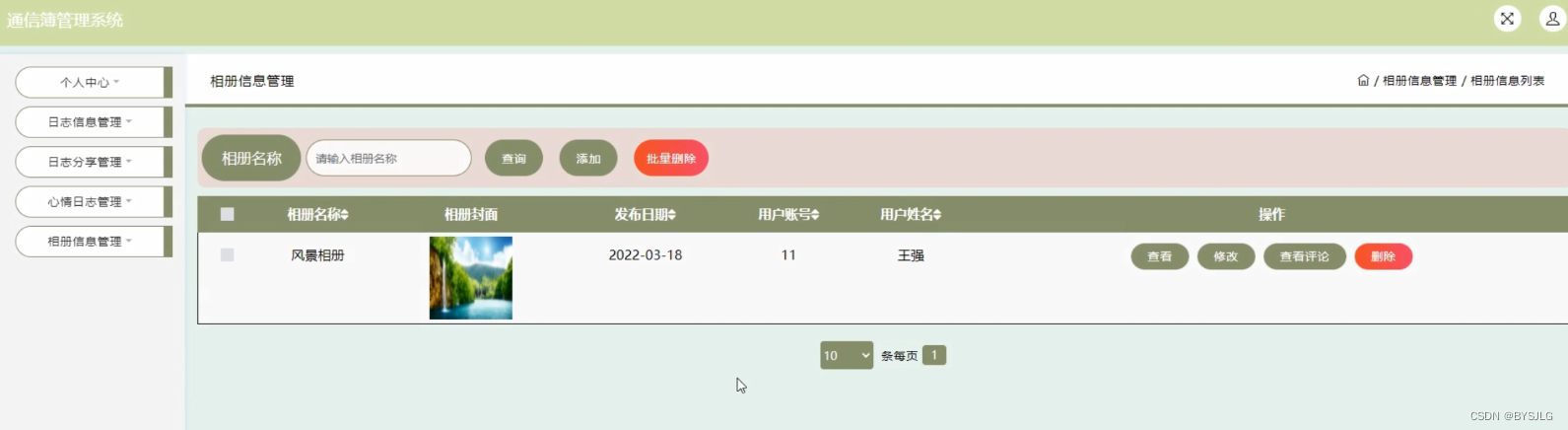Viewport: 1568px width, 430px height.
Task: Click 查看 button for 风景相册
Action: [x=1160, y=256]
